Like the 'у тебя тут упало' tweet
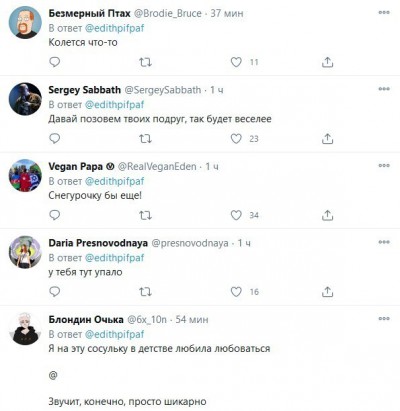Viewport: 400px width, 411px height. click(236, 292)
